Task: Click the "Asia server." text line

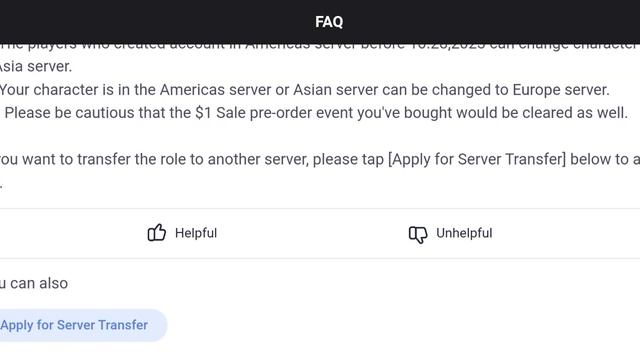Action: coord(36,67)
